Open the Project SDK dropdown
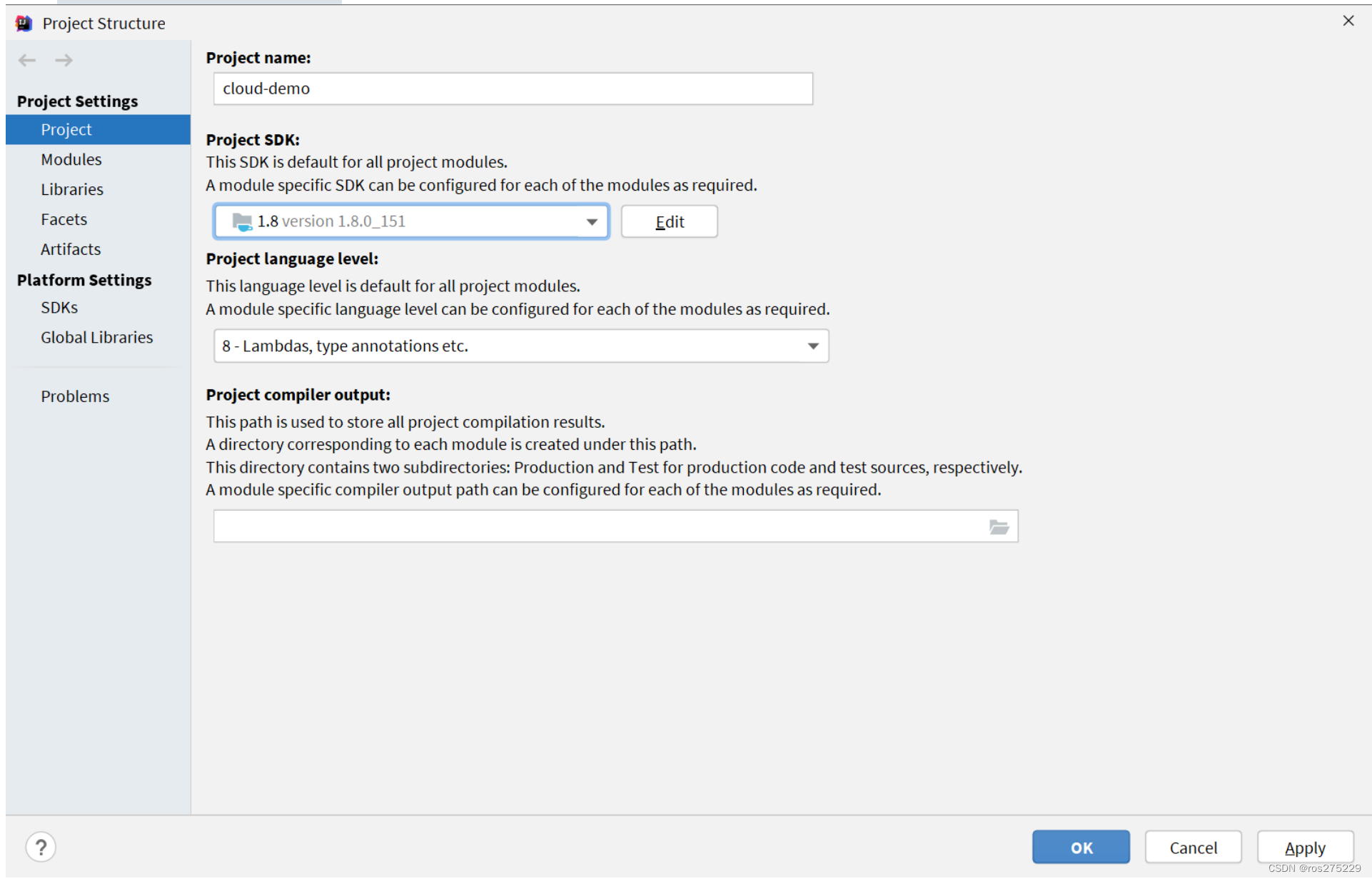Screen dimensions: 1372x879 coord(591,221)
